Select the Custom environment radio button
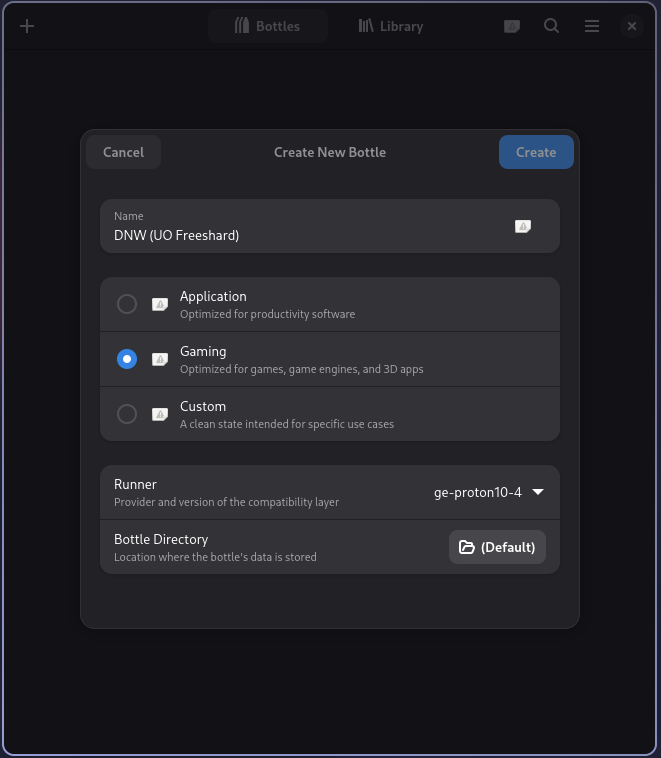The image size is (661, 758). click(x=127, y=414)
